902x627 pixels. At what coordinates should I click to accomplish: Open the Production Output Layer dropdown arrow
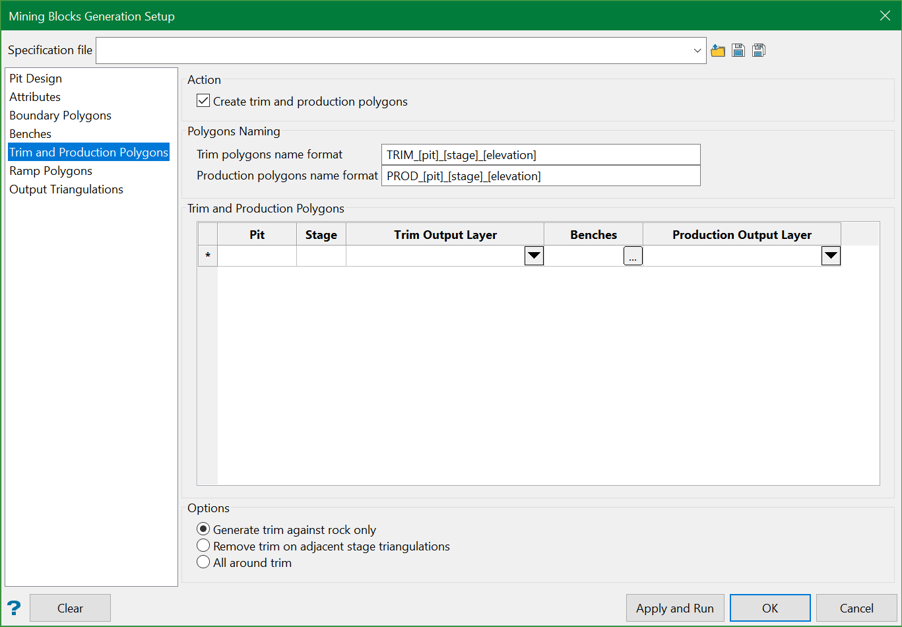(x=830, y=256)
